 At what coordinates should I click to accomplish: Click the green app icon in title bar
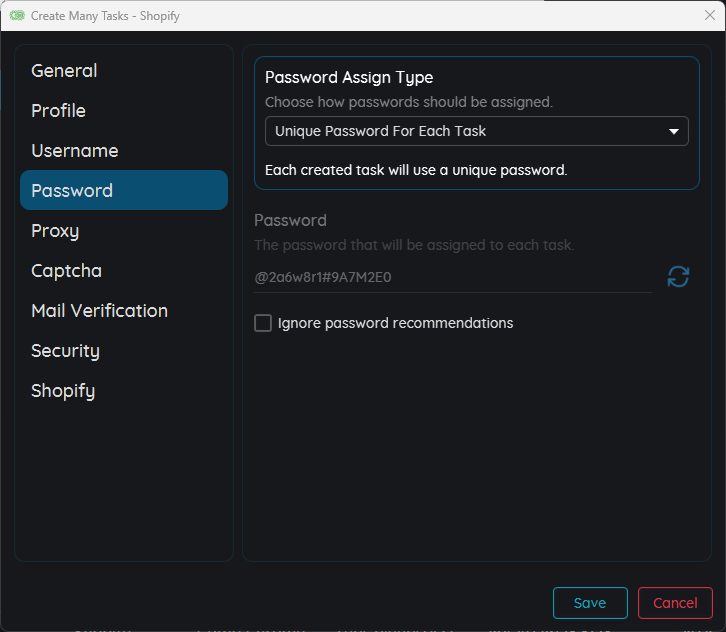(x=17, y=16)
